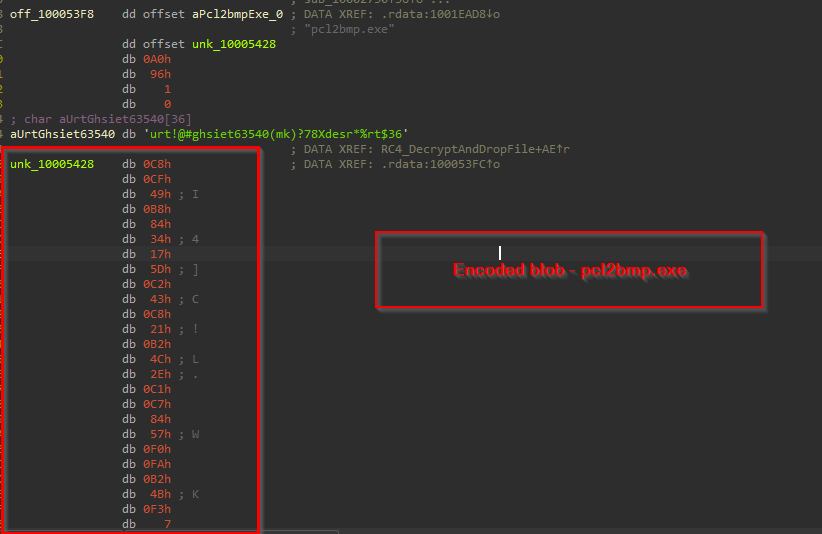
Task: Select the "pcl2bmp.exe" string comment
Action: pyautogui.click(x=349, y=29)
